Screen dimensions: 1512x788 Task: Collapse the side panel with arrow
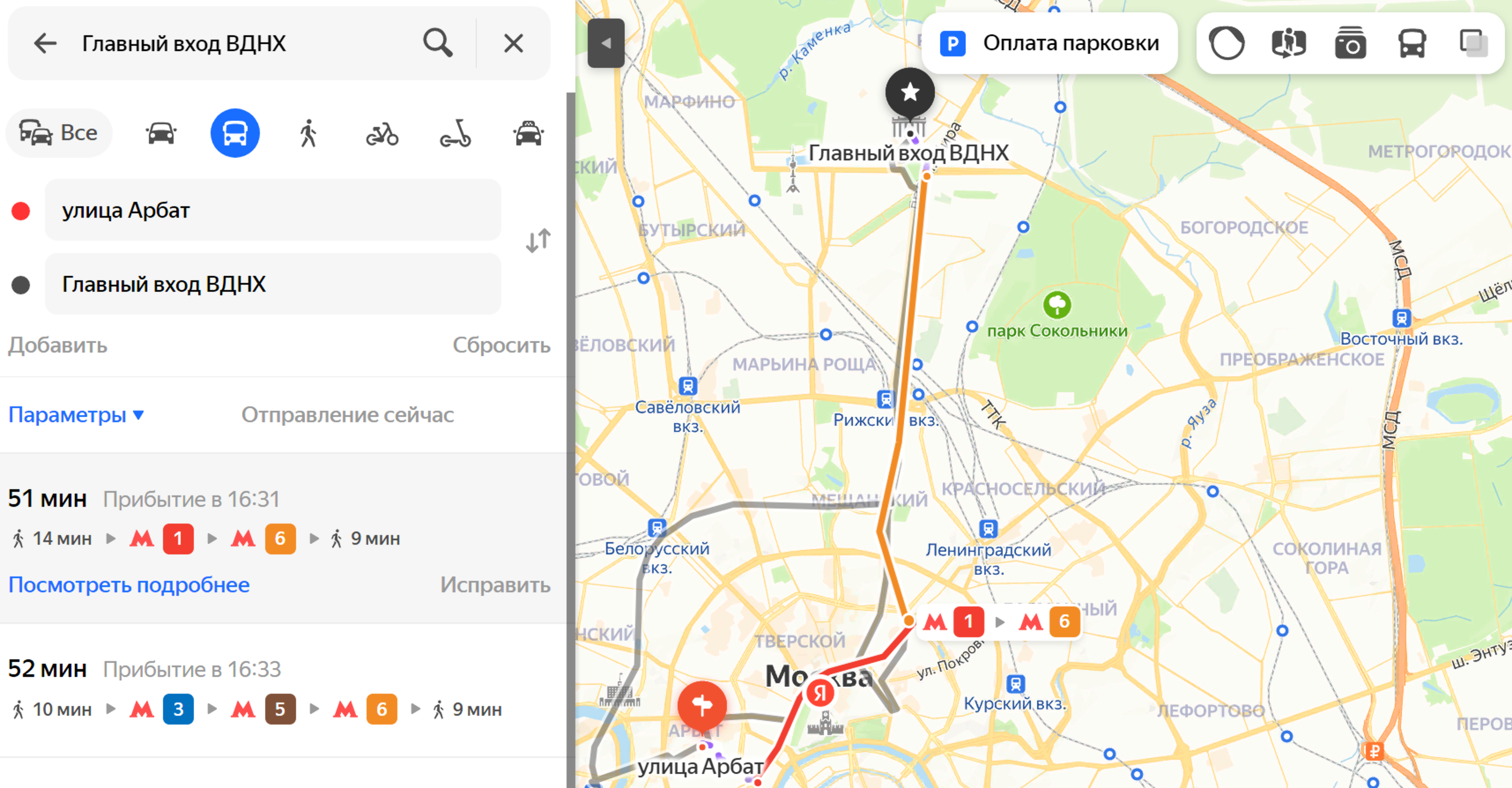[x=606, y=43]
